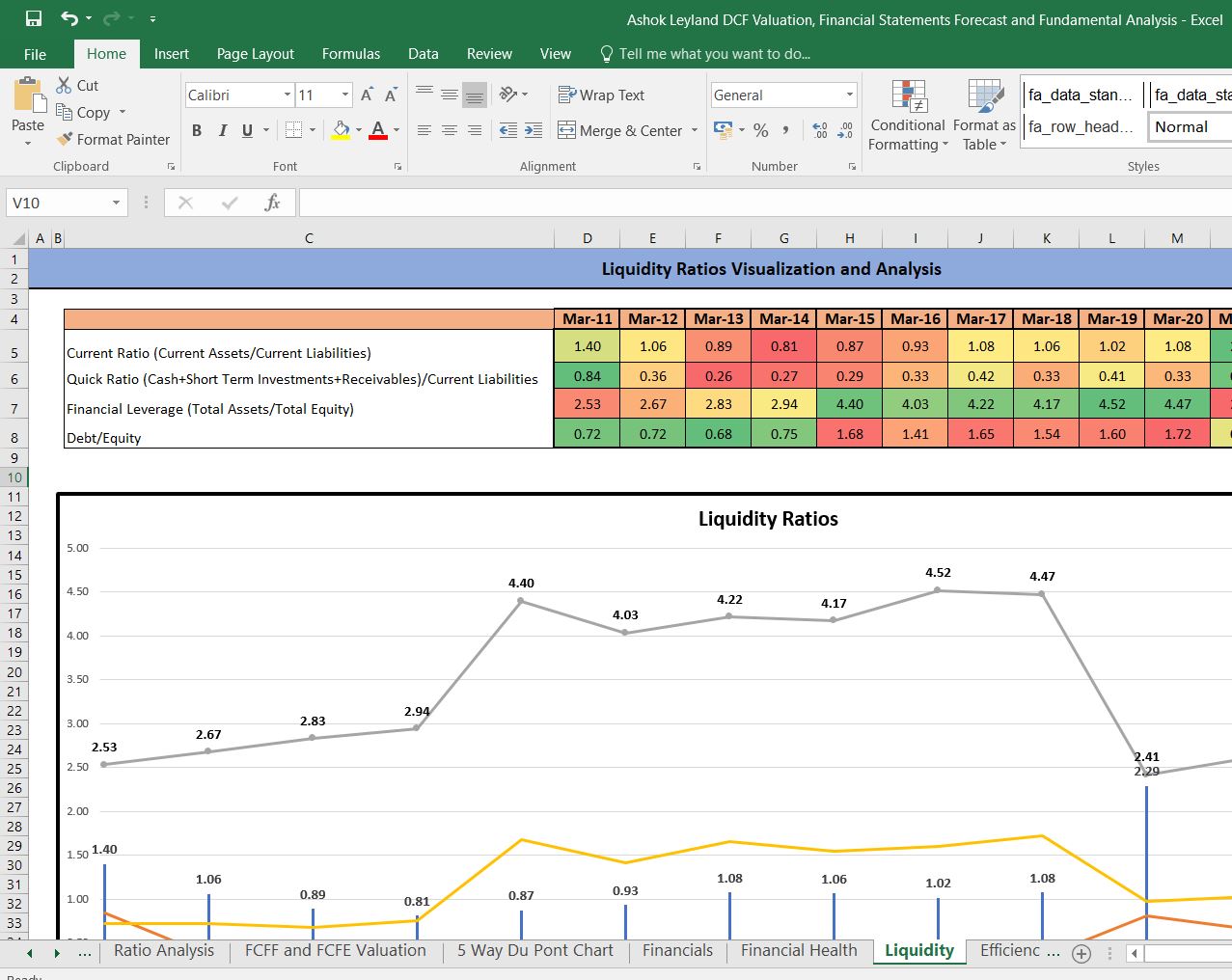1232x980 pixels.
Task: Increase font size with the large A icon
Action: tap(367, 95)
